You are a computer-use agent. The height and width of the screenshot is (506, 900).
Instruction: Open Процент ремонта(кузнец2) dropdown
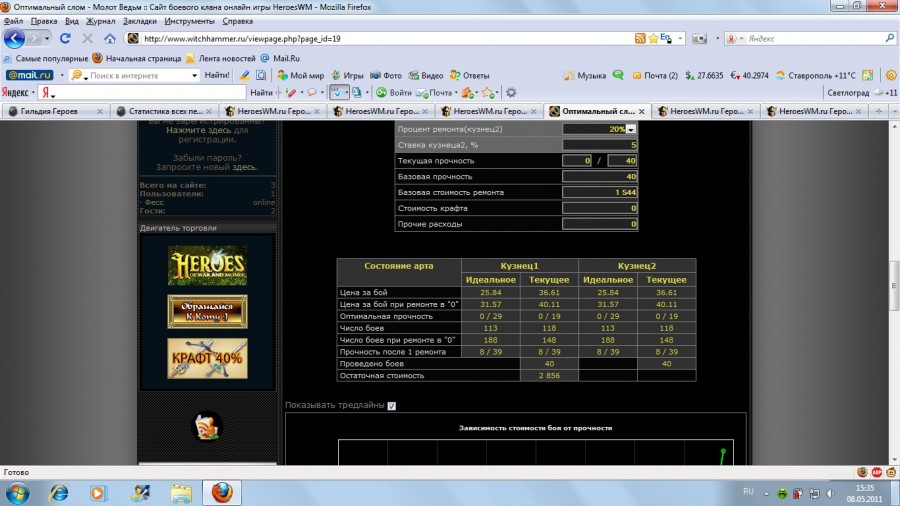[630, 129]
